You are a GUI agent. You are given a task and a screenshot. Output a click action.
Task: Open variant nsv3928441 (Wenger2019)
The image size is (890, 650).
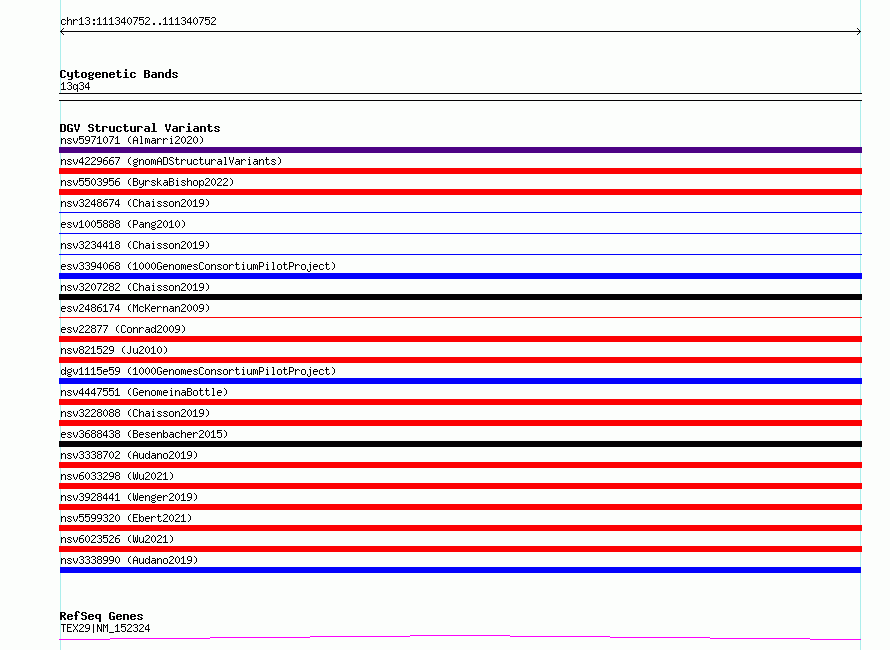coord(129,497)
